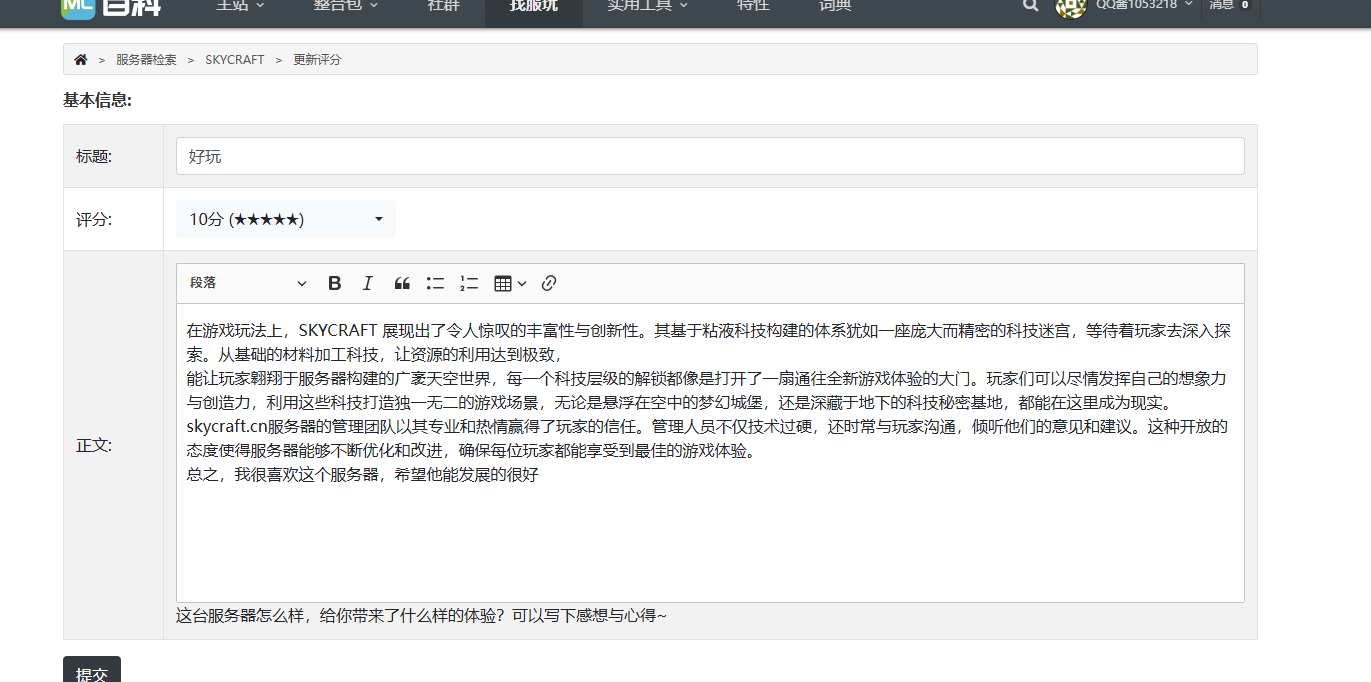Open the QQ酱1053218 account dropdown
This screenshot has height=682, width=1371.
[x=1144, y=5]
